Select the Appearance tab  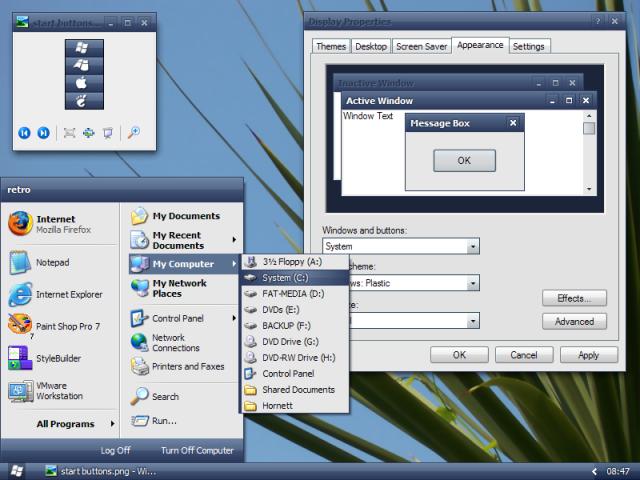click(480, 45)
